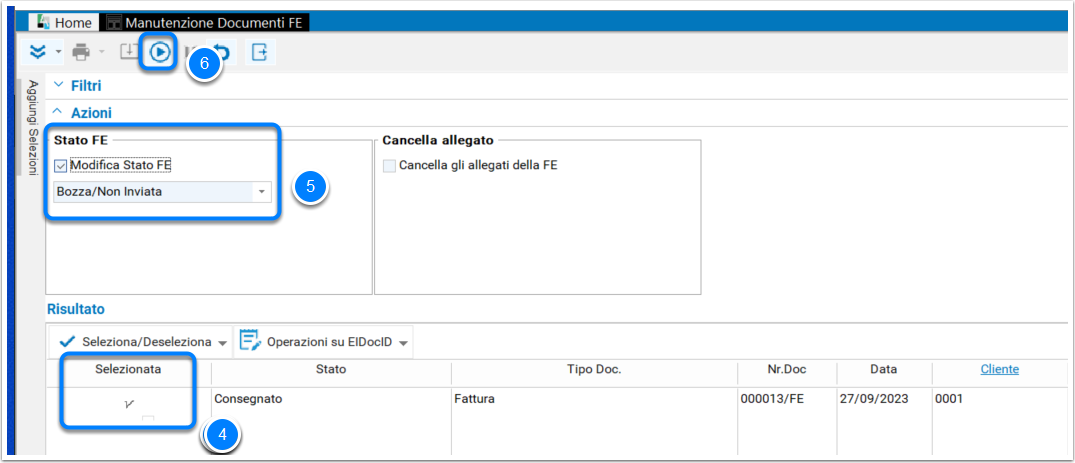Viewport: 1075px width, 463px height.
Task: Click the Seleziona/Deseleziona button
Action: point(135,342)
